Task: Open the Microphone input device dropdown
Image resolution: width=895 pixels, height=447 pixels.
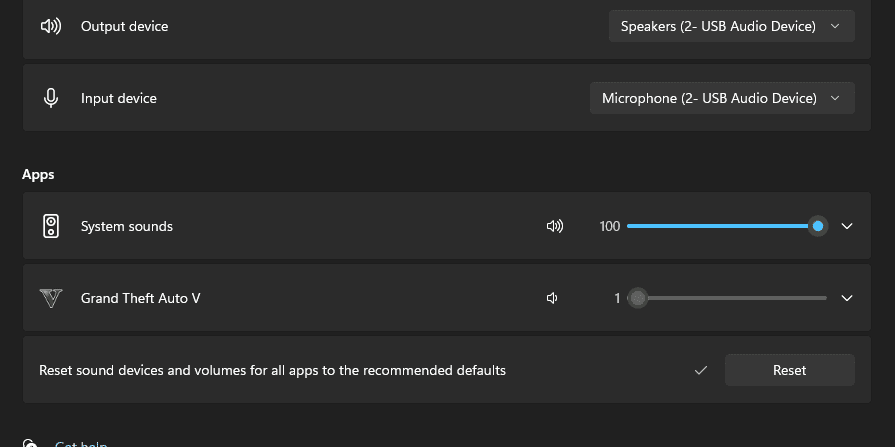Action: tap(721, 98)
